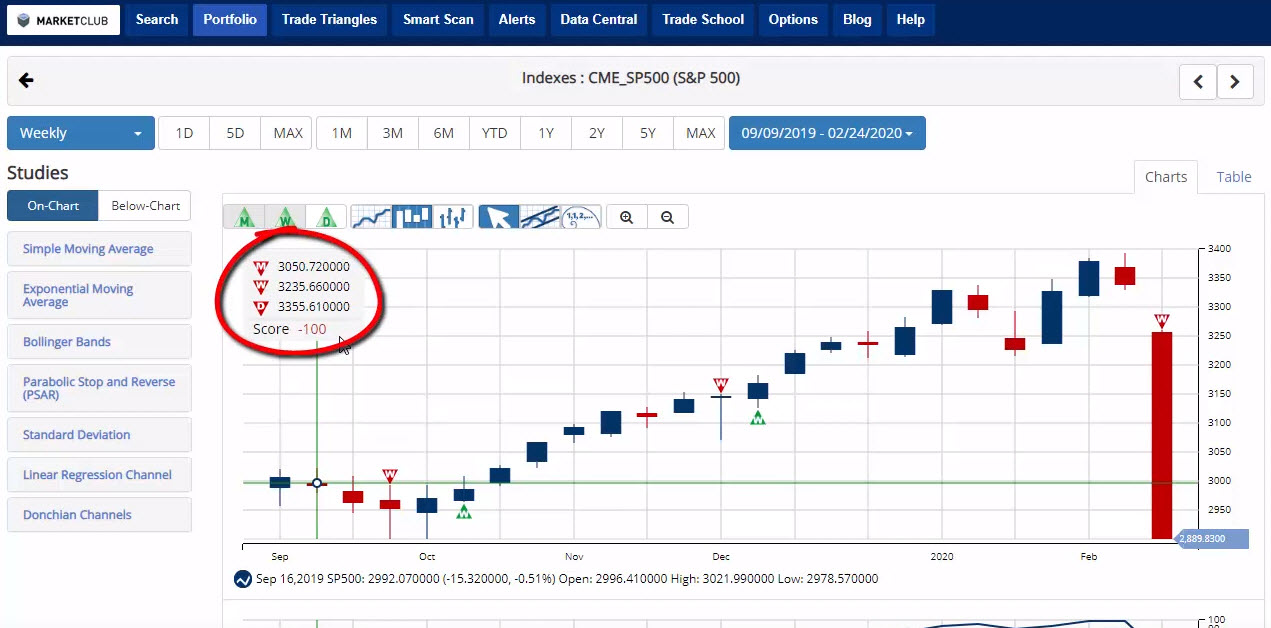Open the Search menu
This screenshot has width=1271, height=628.
(157, 20)
